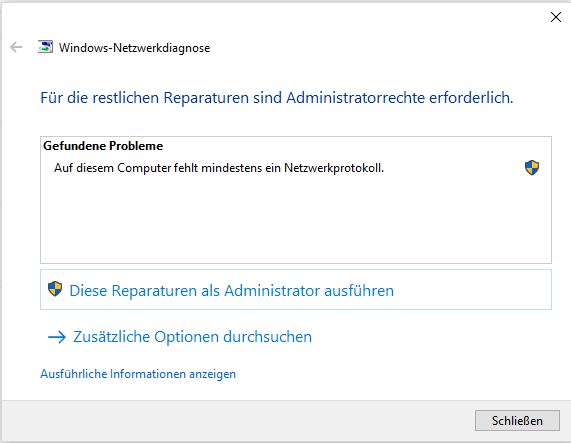Click the shield icon in the problem row
The image size is (571, 443).
coord(532,168)
